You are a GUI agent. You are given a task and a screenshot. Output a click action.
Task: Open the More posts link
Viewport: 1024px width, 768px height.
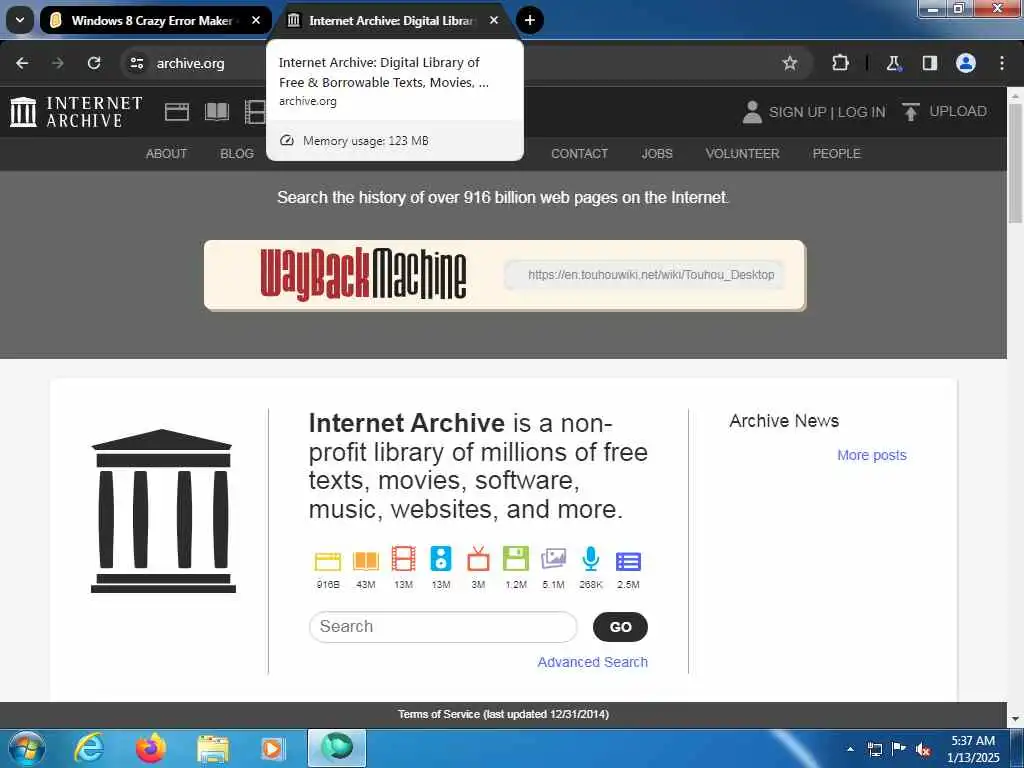tap(872, 455)
